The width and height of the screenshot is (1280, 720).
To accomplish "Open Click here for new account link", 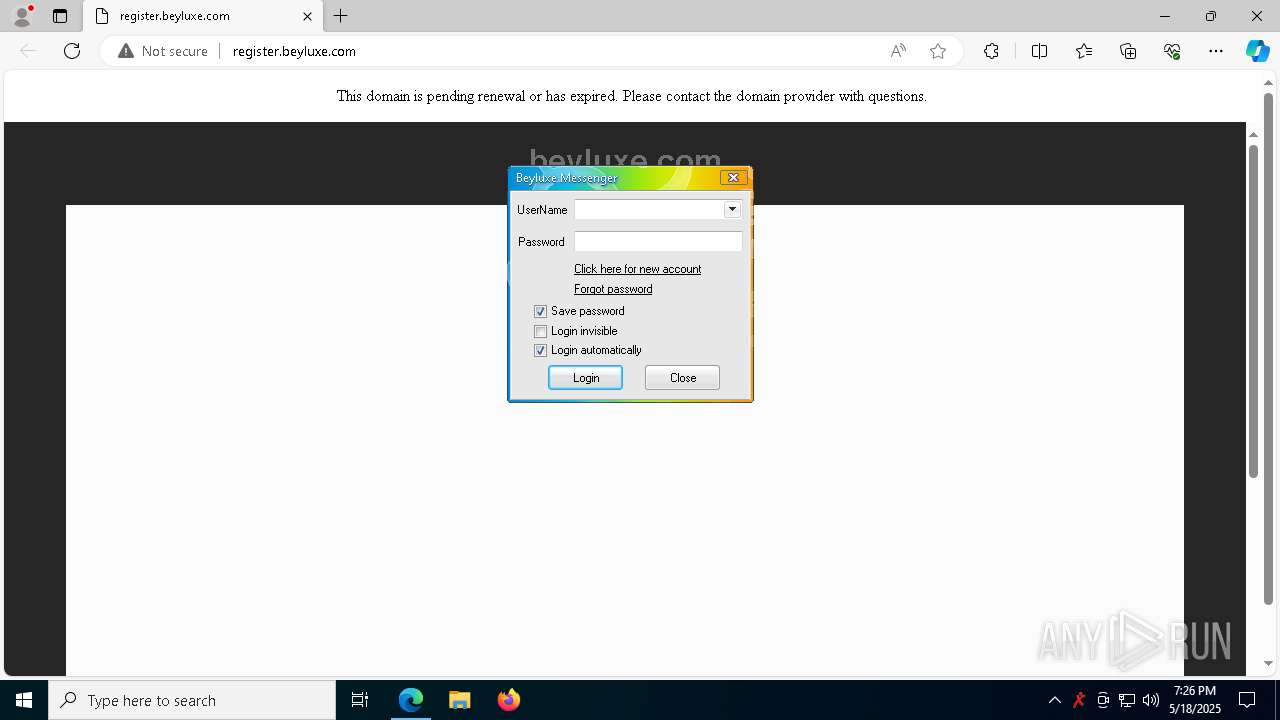I will click(x=637, y=269).
